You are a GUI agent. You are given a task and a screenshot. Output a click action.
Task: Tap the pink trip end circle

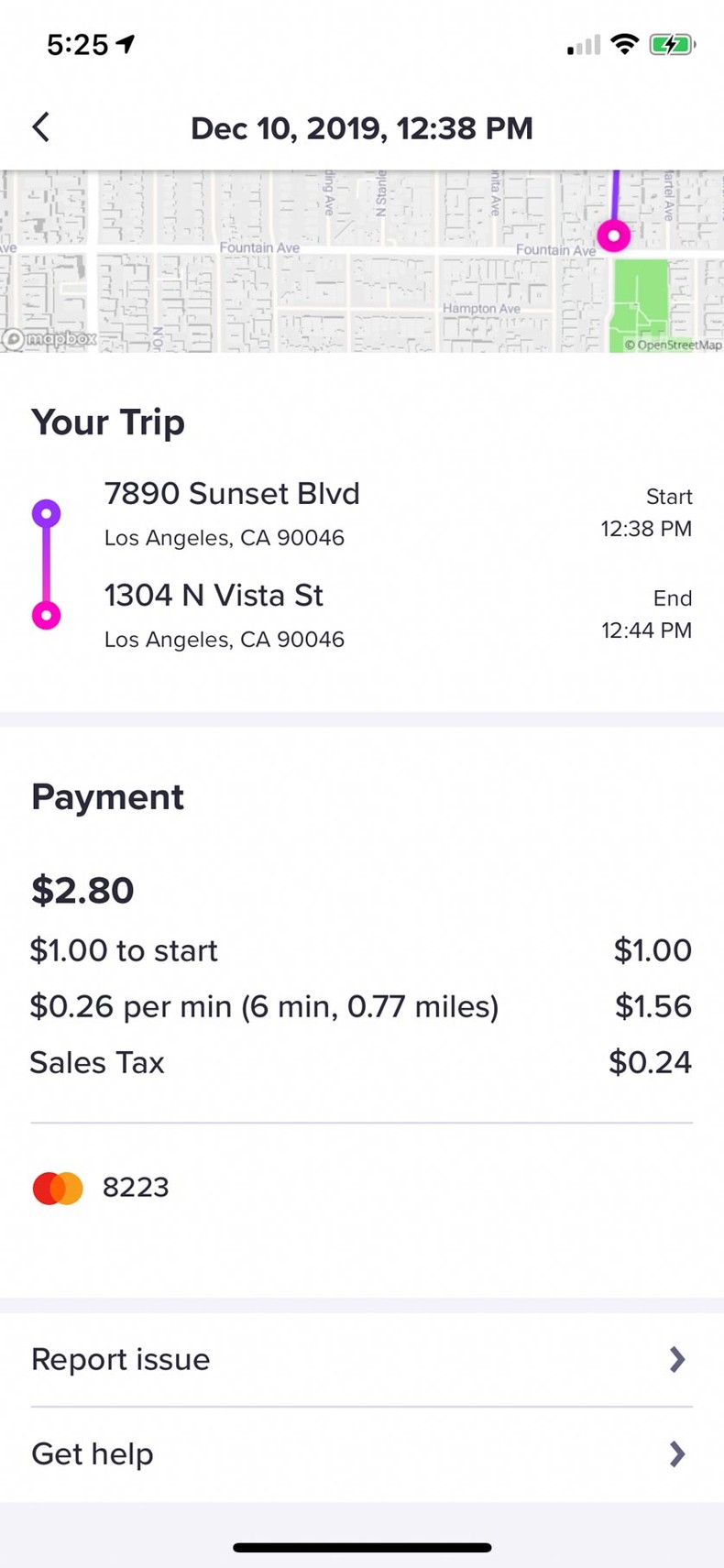coord(47,615)
